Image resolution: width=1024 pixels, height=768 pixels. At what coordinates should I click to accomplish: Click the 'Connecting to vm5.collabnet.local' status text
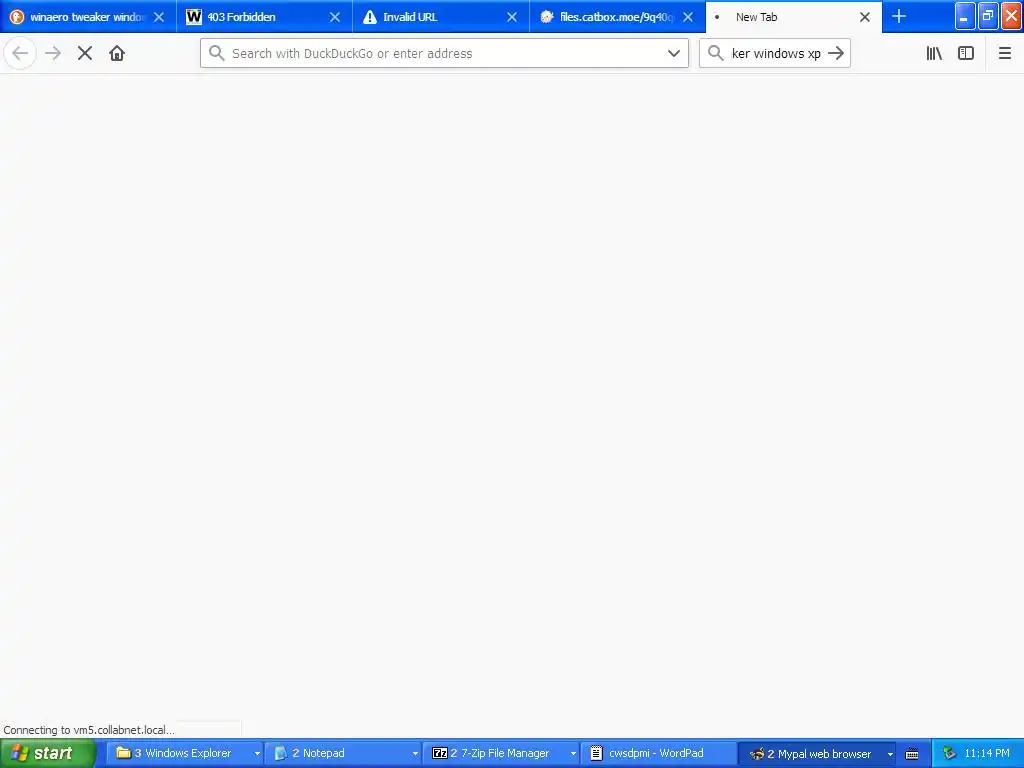click(89, 730)
